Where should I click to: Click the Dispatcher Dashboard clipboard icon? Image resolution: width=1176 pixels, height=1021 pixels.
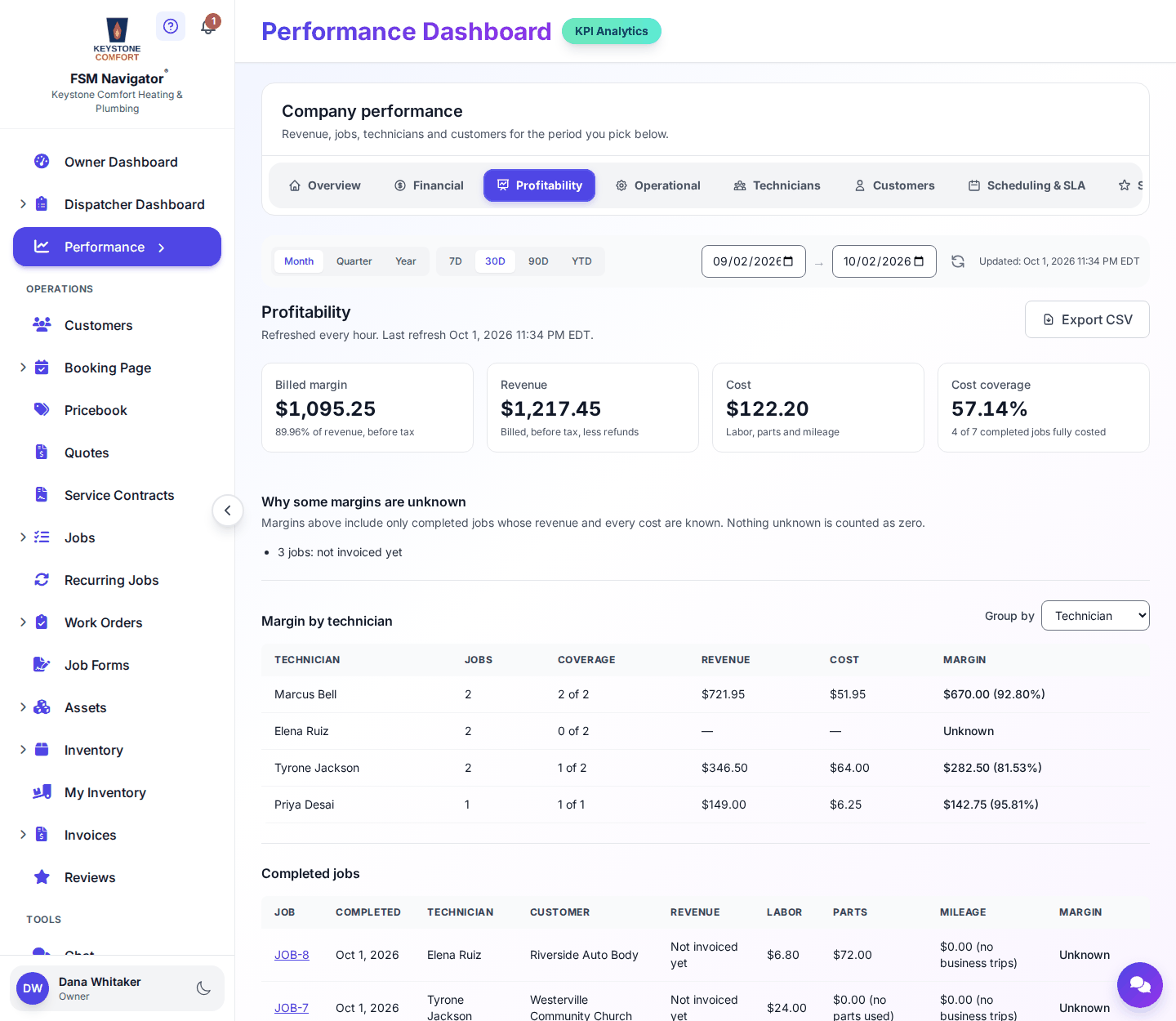[42, 203]
